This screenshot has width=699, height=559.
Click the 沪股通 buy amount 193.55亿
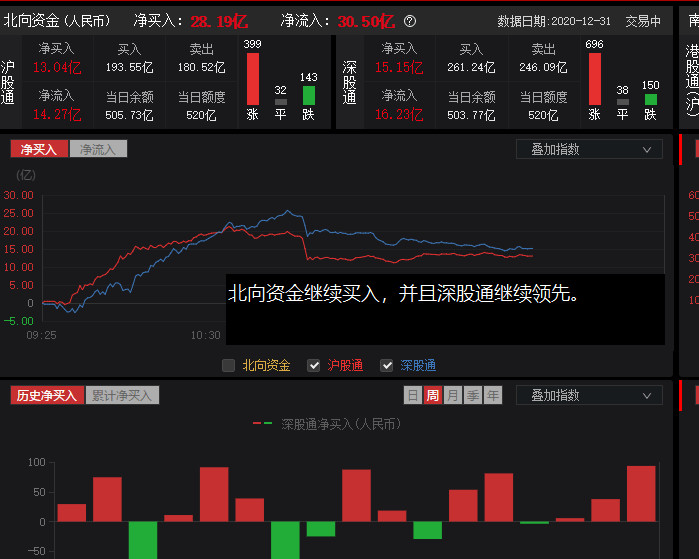129,67
